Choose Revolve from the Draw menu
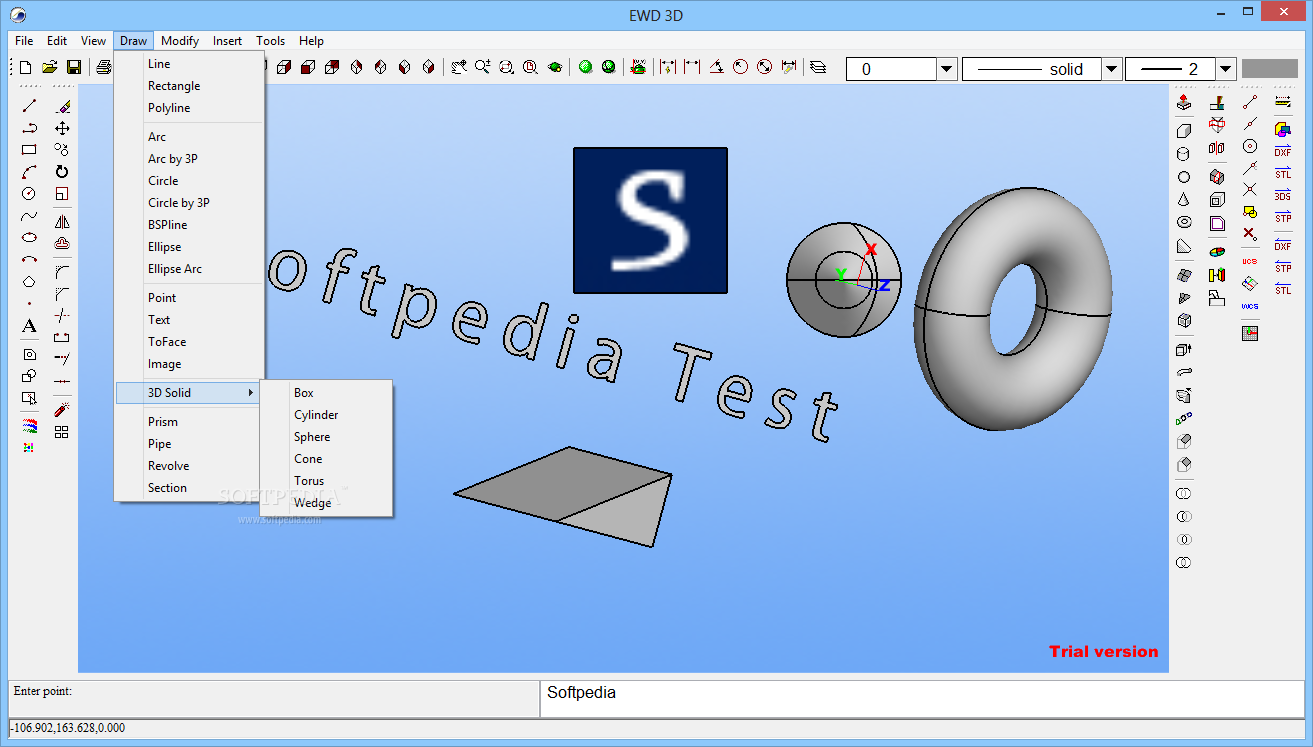Screen dimensions: 1313x747 (x=168, y=466)
